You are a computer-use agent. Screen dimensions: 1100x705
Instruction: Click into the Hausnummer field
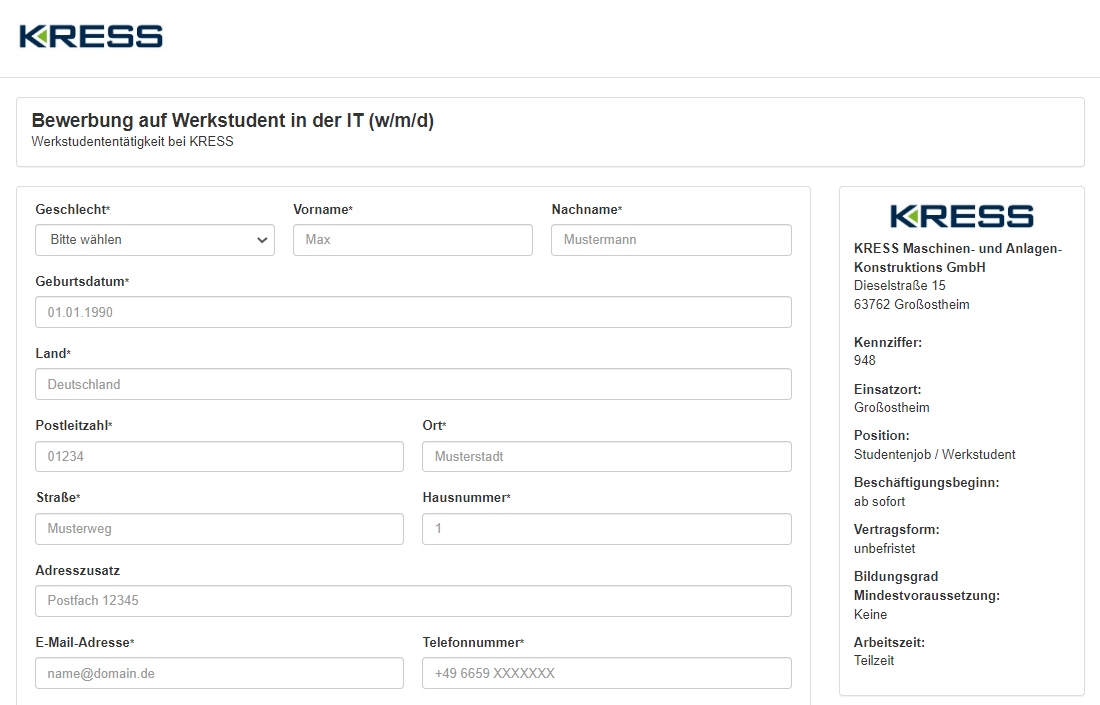pyautogui.click(x=606, y=529)
